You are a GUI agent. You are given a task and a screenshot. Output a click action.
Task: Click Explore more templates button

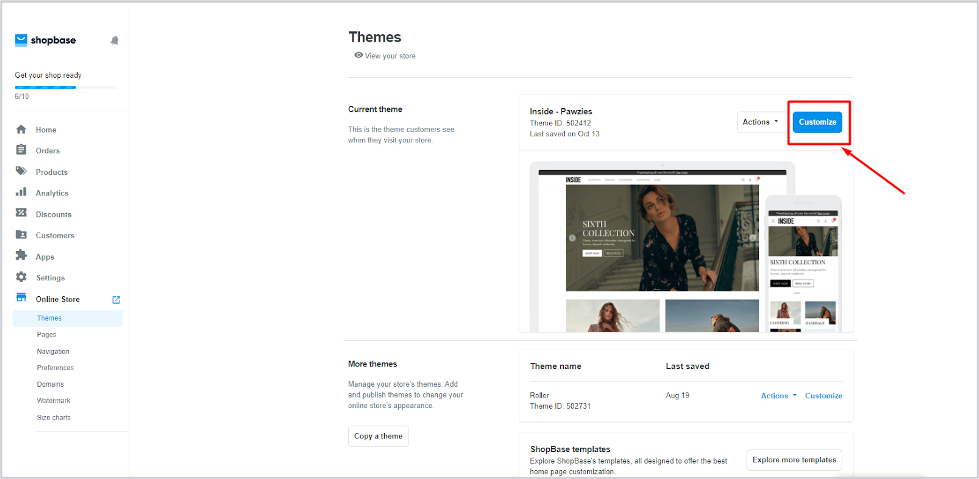click(x=794, y=460)
